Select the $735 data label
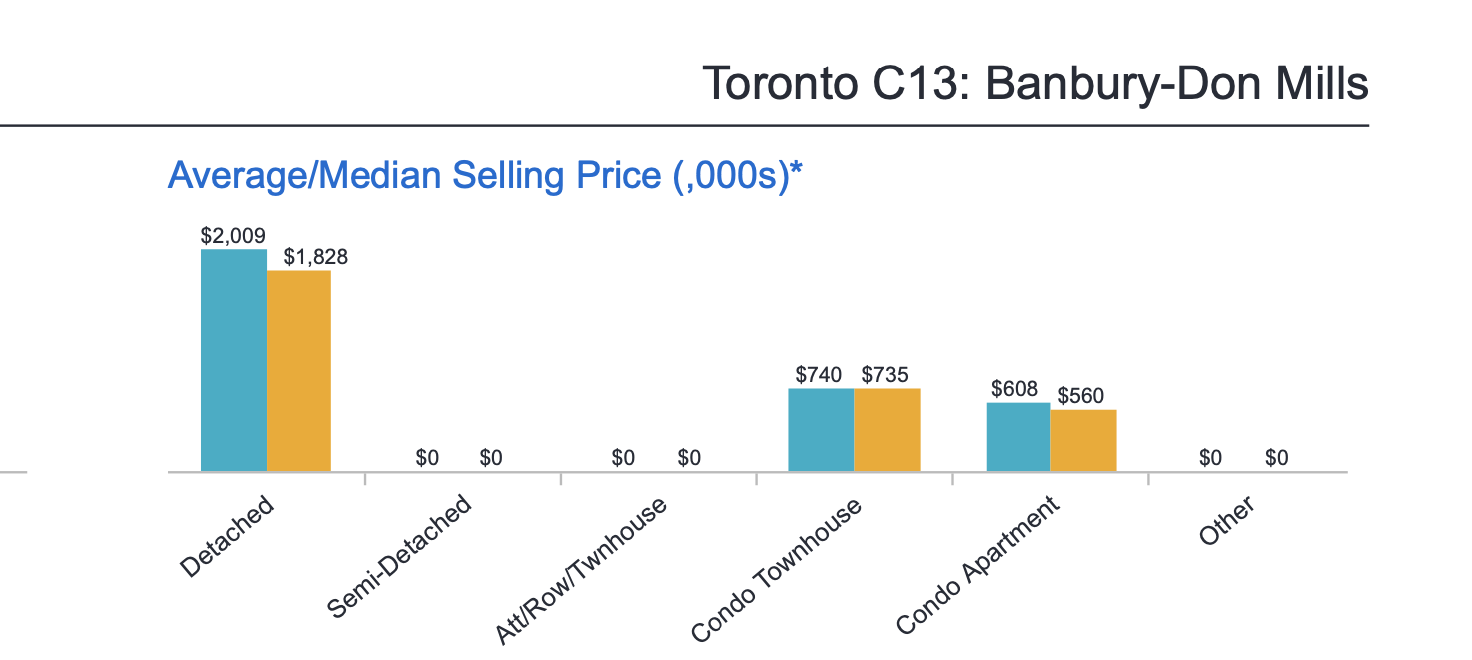This screenshot has height=660, width=1472. 885,375
